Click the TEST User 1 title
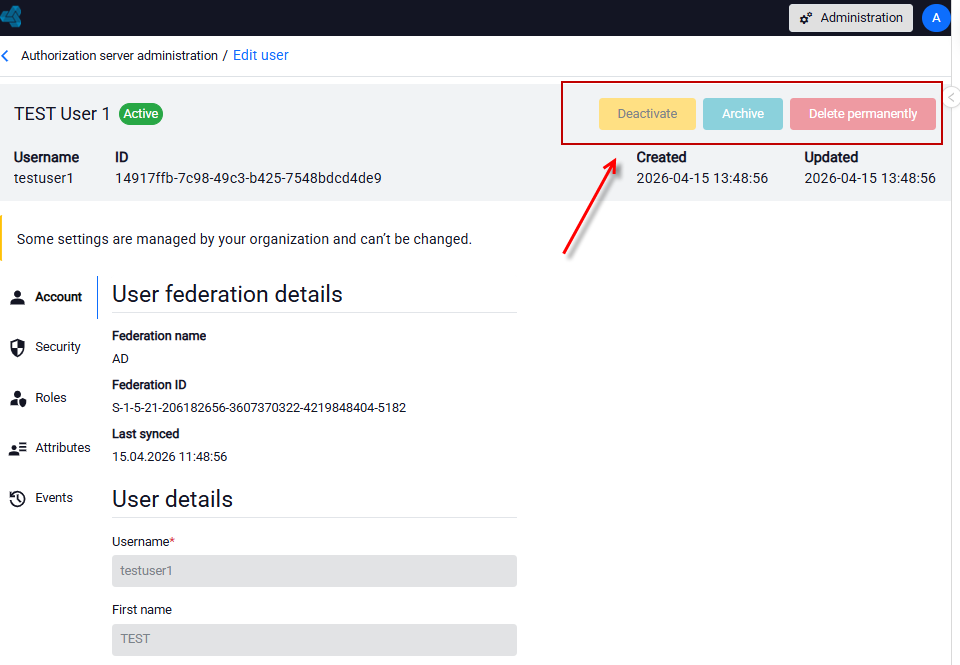Image resolution: width=960 pixels, height=665 pixels. pos(62,114)
